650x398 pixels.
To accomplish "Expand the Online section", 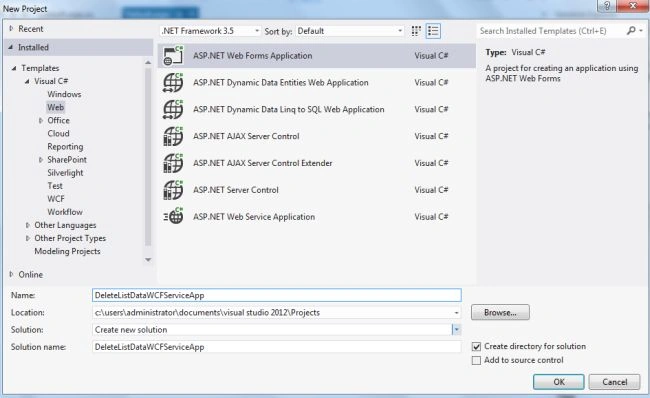I will coord(11,274).
